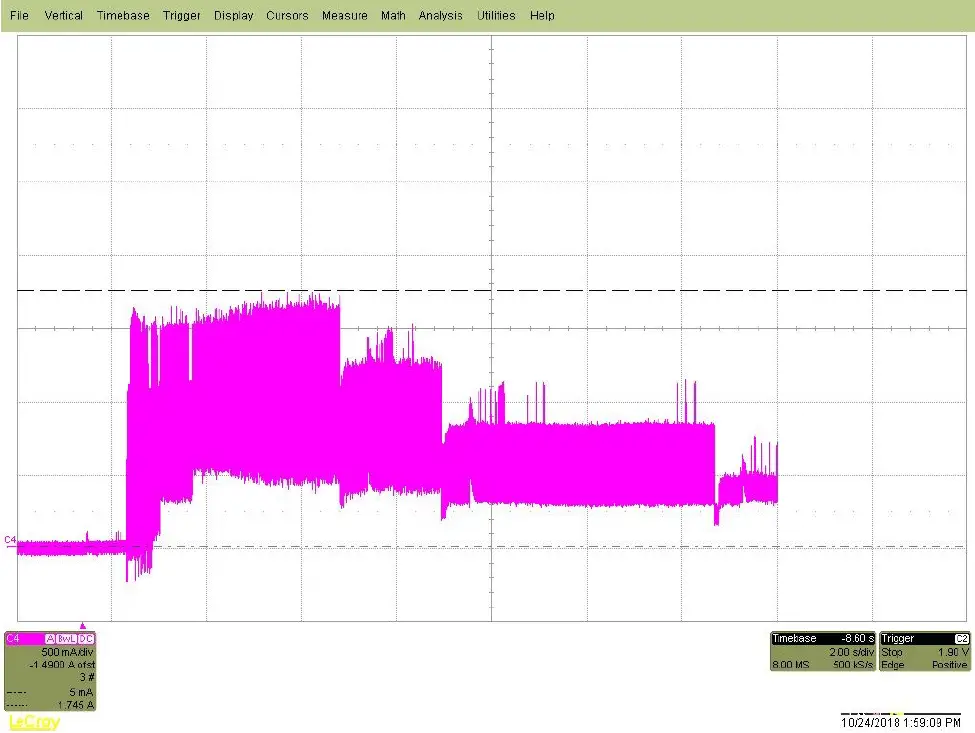Click the 500 mA/div scale value
This screenshot has width=975, height=733.
point(67,652)
